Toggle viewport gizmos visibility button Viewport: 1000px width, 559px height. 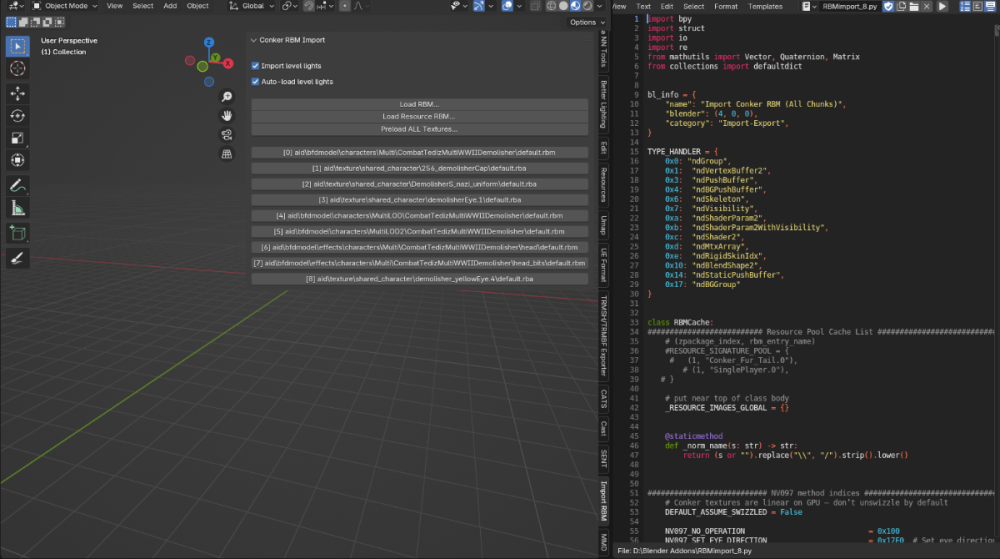[x=479, y=6]
